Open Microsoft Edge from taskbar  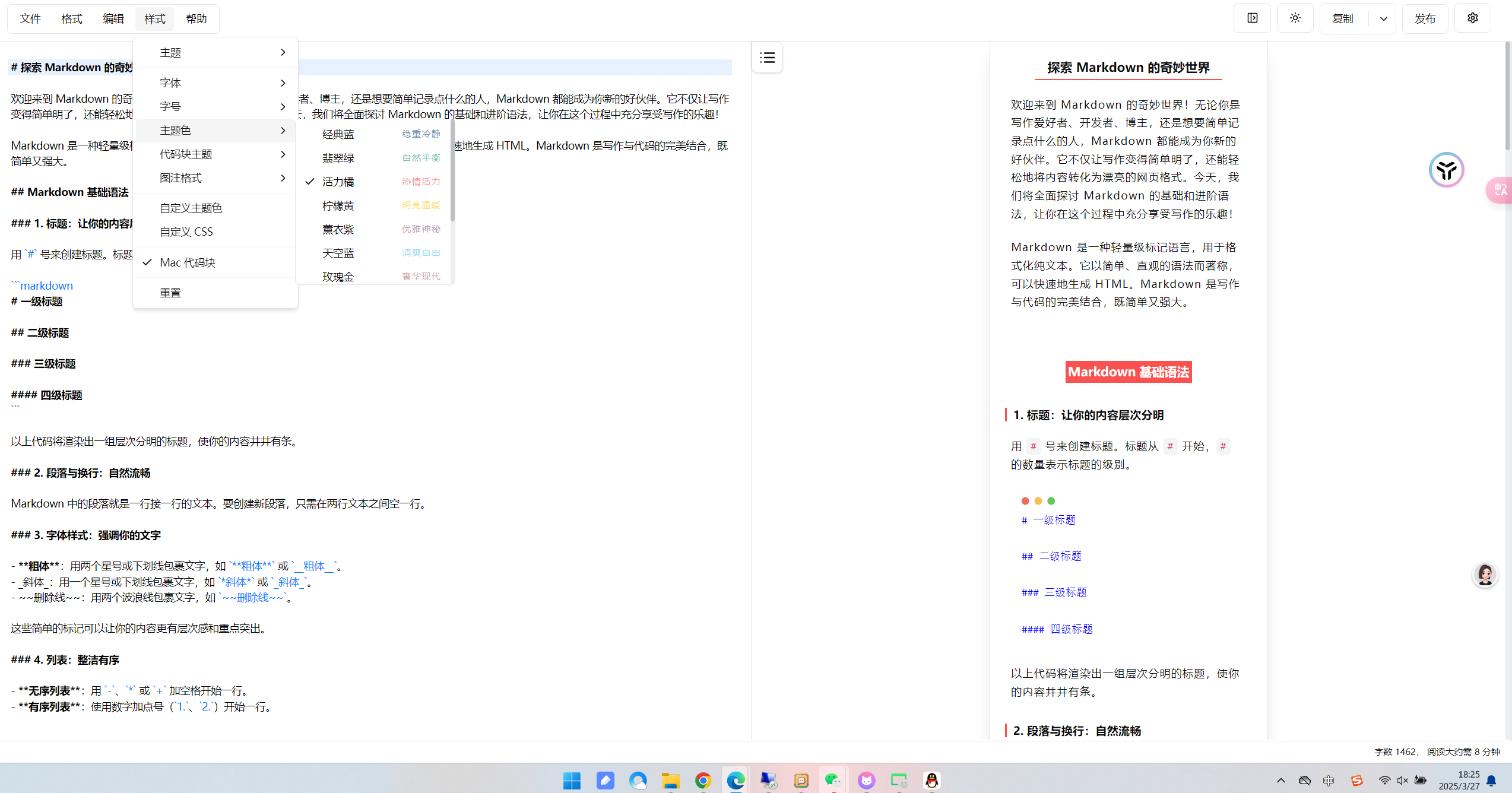pyautogui.click(x=736, y=781)
